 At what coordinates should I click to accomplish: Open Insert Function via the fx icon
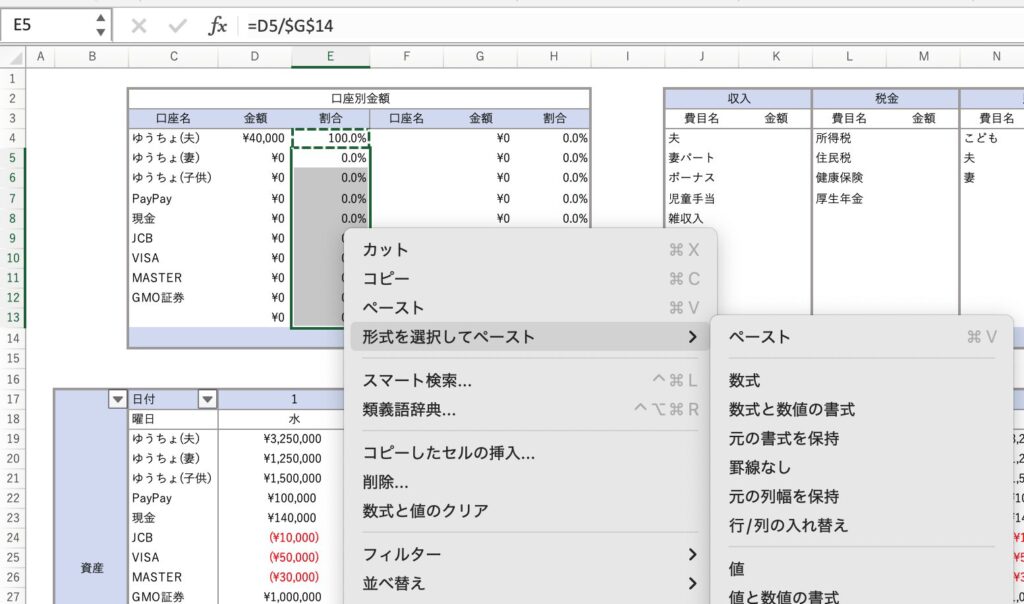tap(217, 26)
